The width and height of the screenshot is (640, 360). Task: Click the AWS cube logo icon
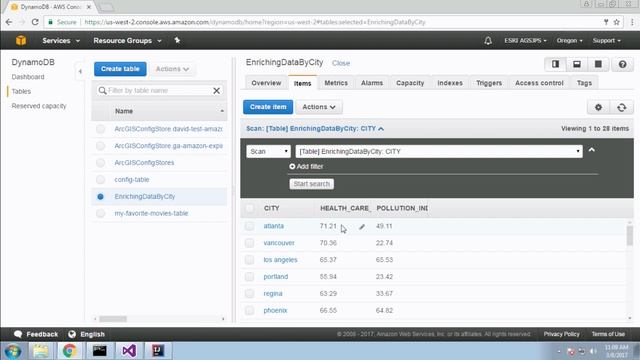[21, 40]
